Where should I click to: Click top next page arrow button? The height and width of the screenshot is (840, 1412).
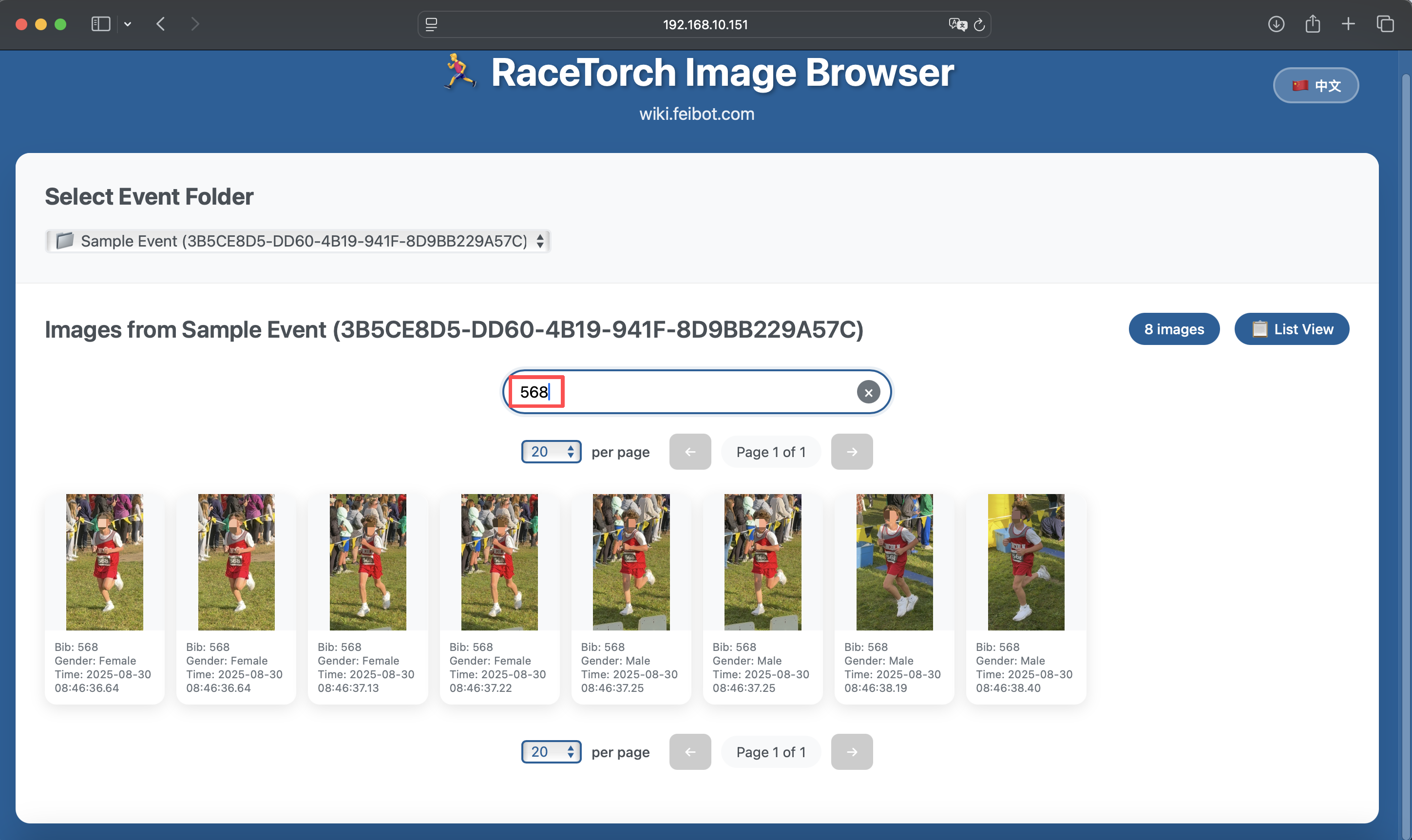pos(851,452)
